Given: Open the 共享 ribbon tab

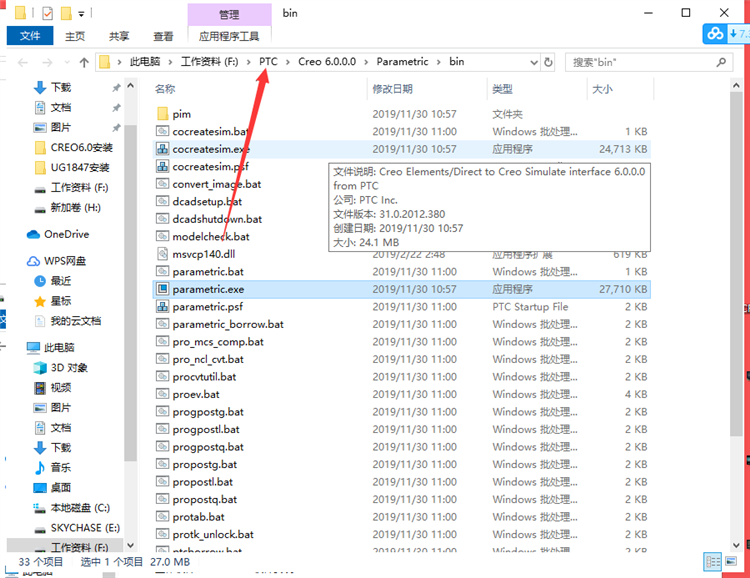Looking at the screenshot, I should click(119, 36).
